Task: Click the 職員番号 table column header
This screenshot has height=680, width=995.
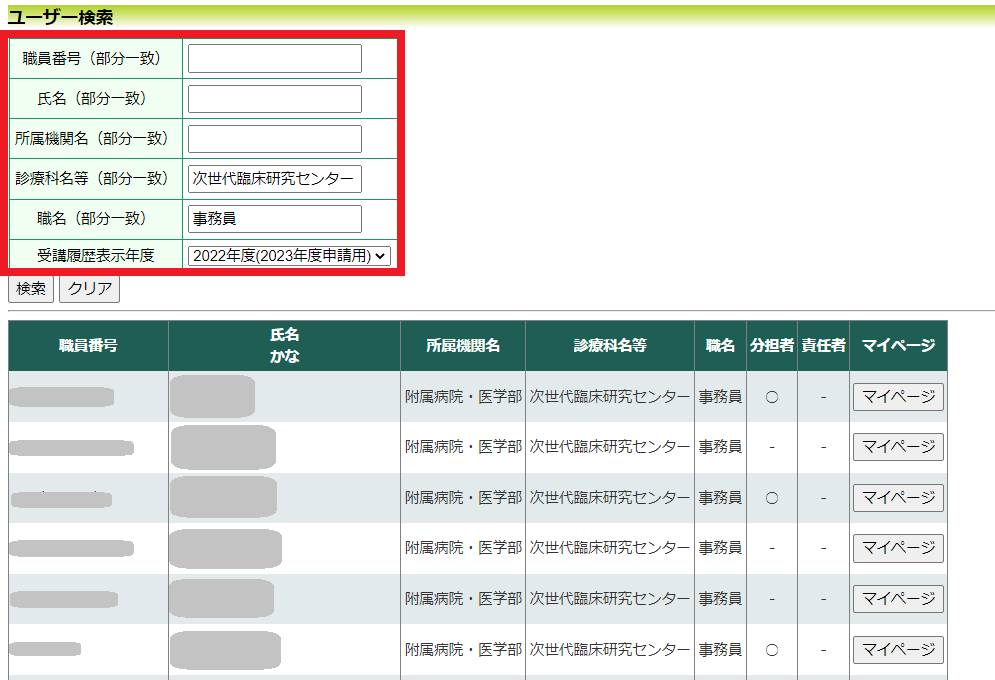Action: [88, 346]
